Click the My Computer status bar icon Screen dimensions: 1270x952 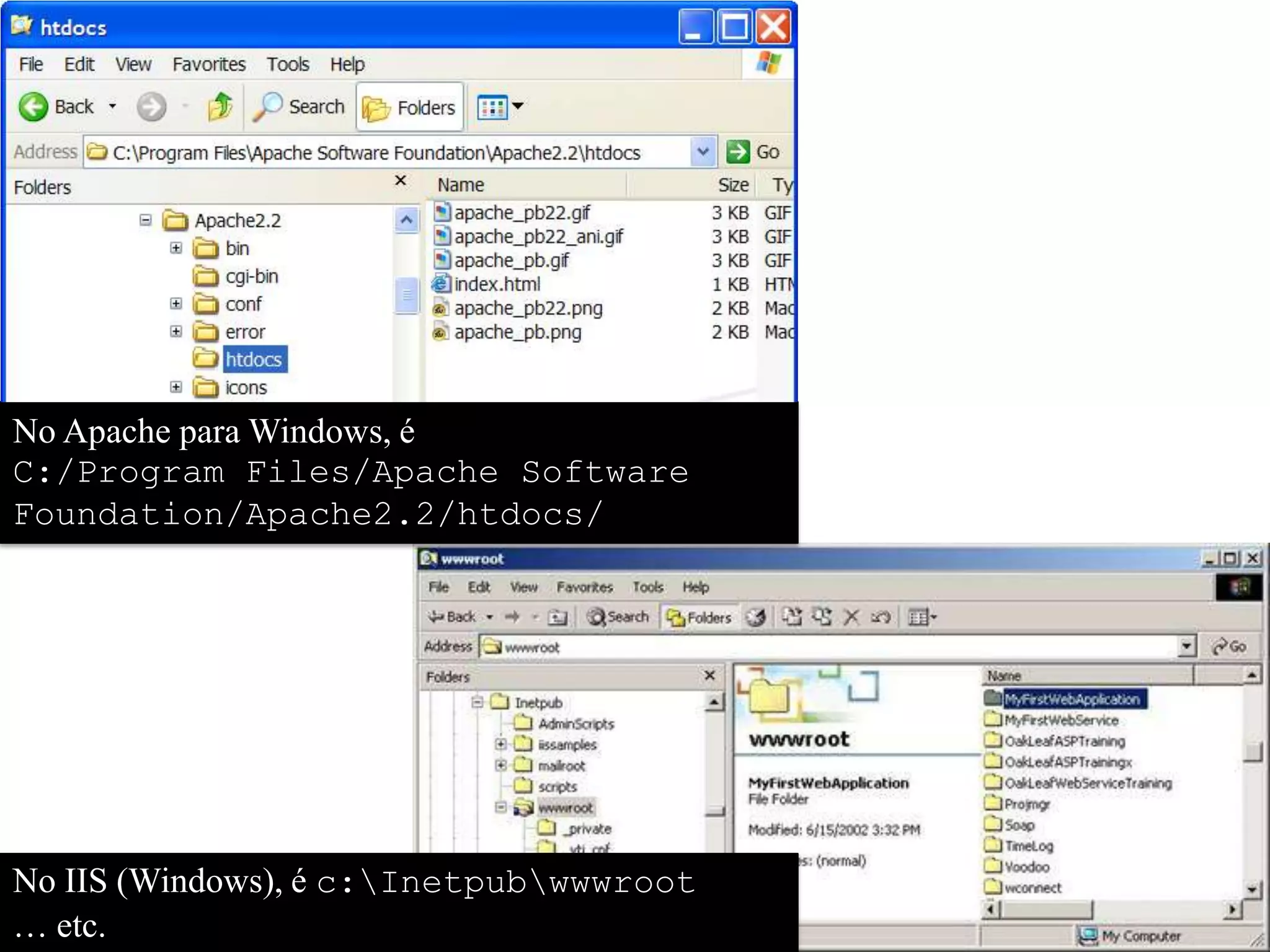click(1088, 936)
